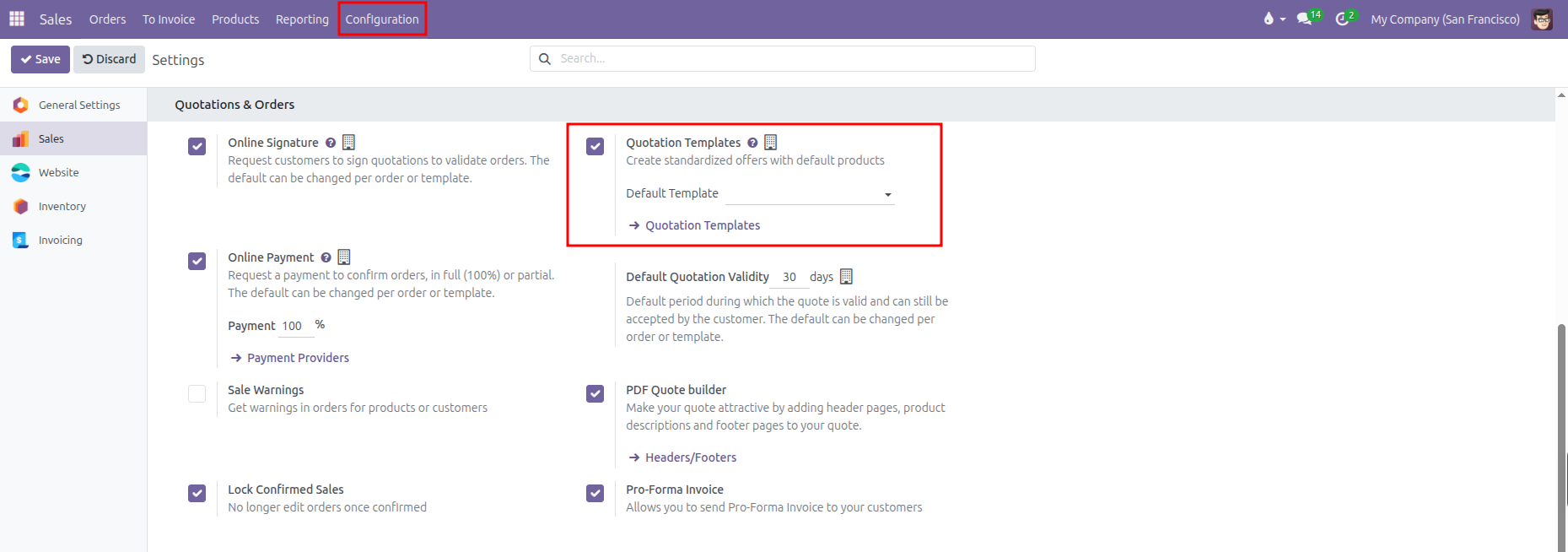
Task: Select Website settings in sidebar
Action: (73, 172)
